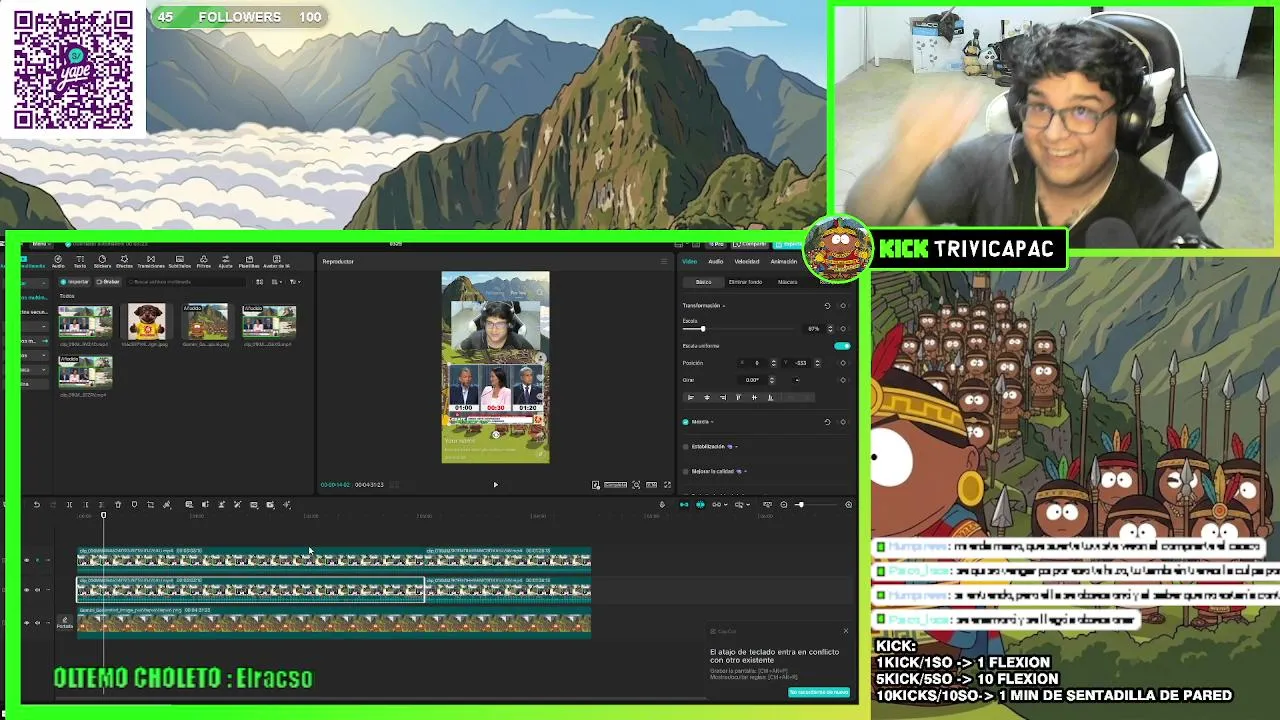This screenshot has width=1280, height=720.
Task: Click the teal button in shortcut conflict notification
Action: point(819,692)
